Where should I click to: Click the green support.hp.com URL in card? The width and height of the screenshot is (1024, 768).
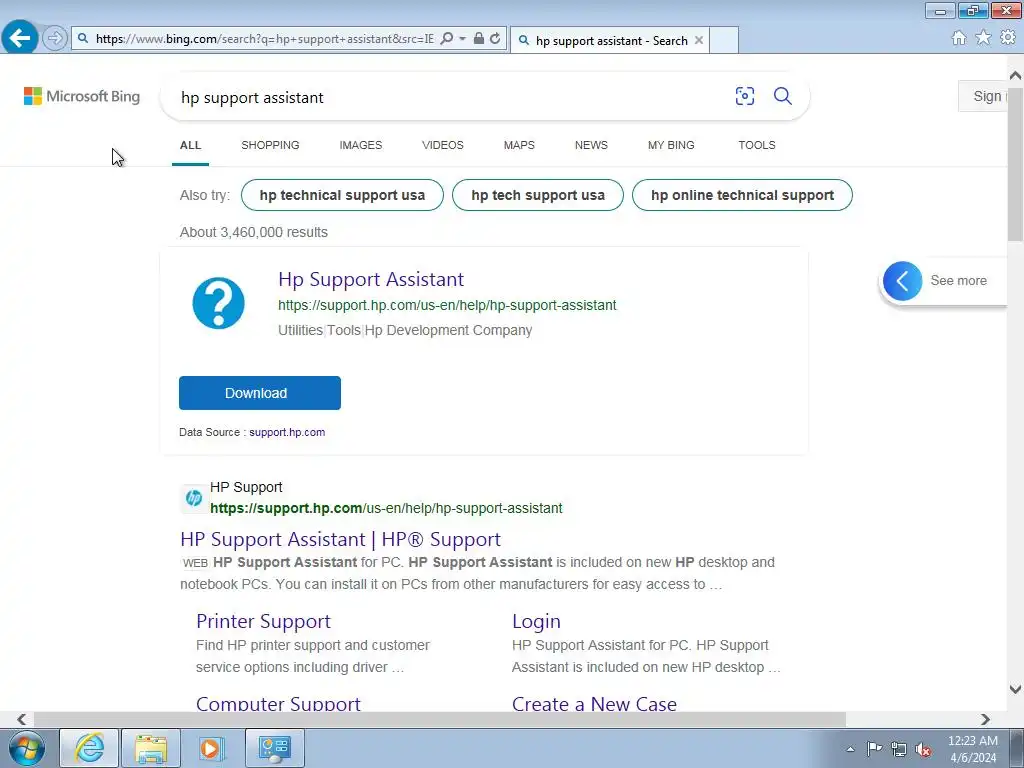pos(447,305)
